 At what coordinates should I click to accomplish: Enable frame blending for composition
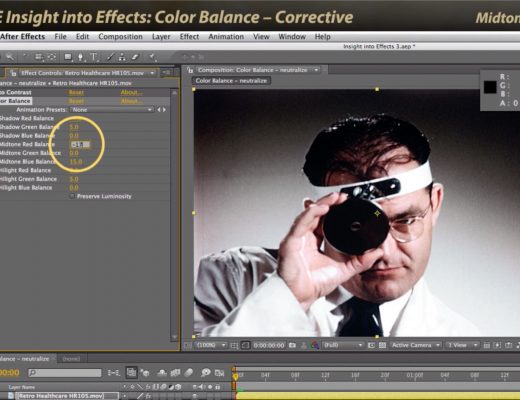click(x=175, y=373)
